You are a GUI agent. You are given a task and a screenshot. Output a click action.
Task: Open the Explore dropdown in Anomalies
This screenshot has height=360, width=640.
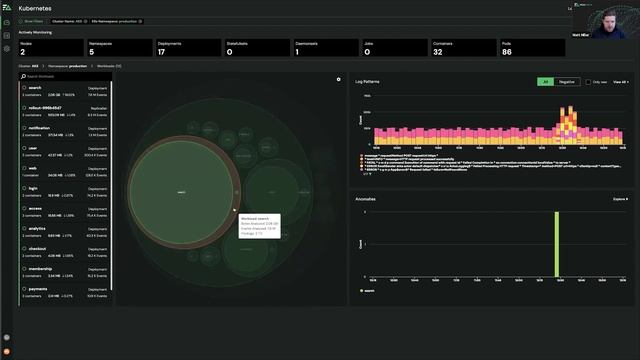pos(620,199)
